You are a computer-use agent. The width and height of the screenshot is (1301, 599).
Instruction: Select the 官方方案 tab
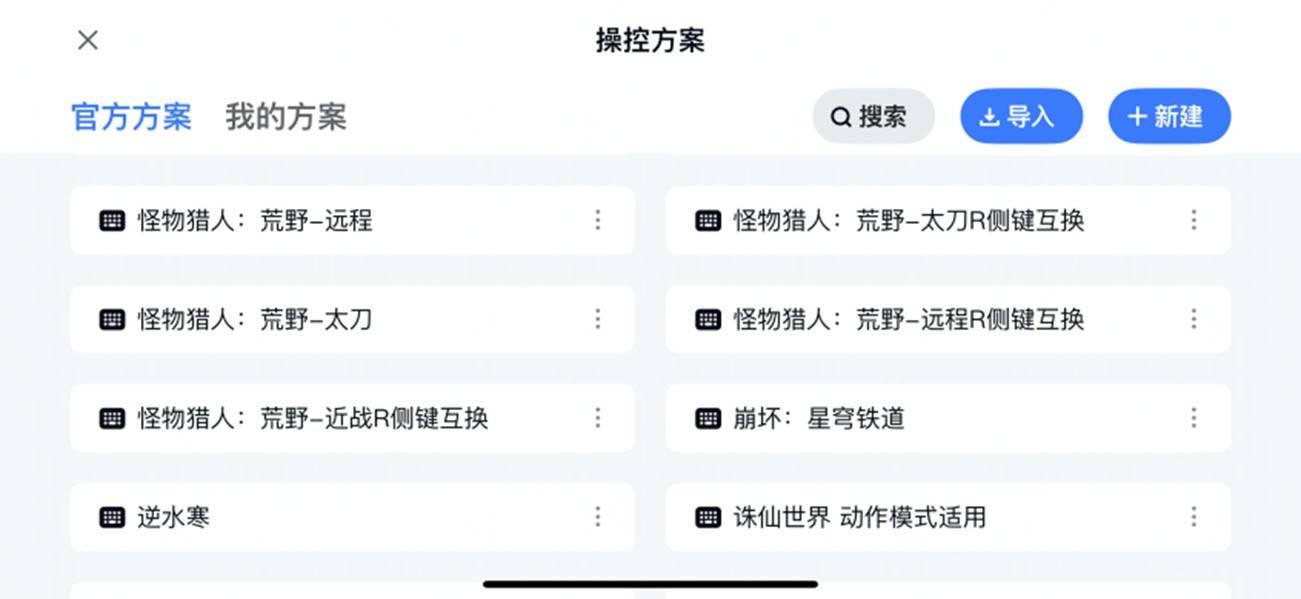(131, 117)
